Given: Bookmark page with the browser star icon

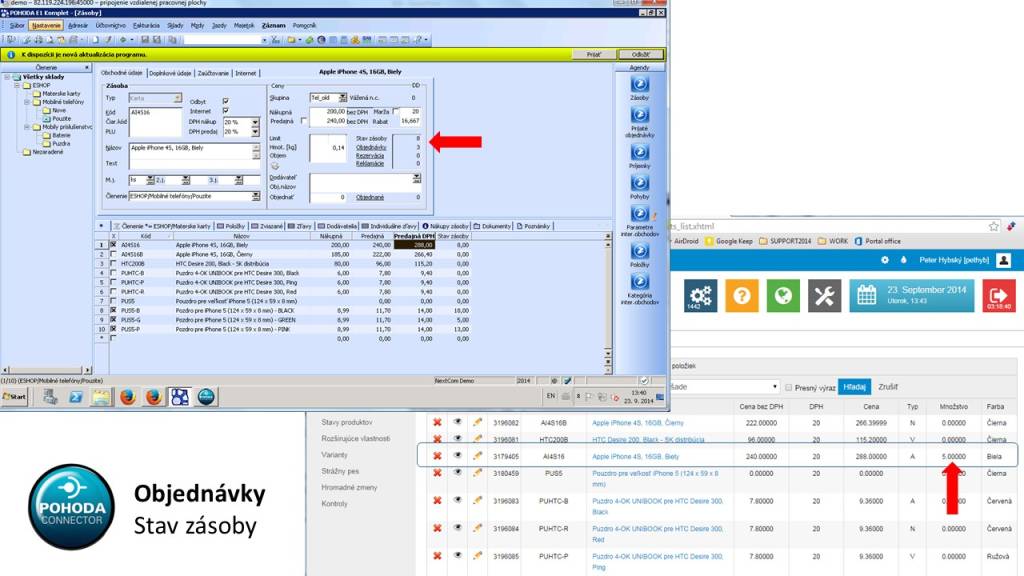Looking at the screenshot, I should pos(993,226).
